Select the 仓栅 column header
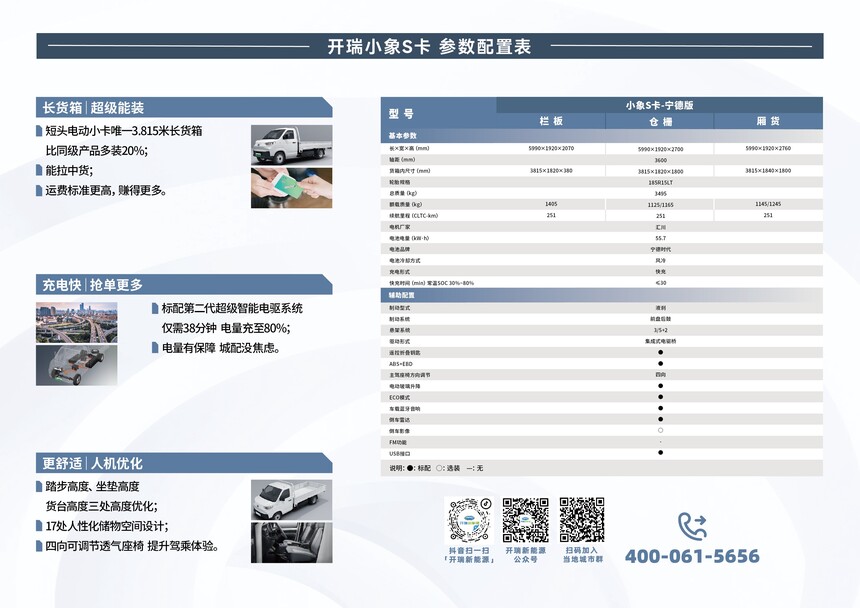Image resolution: width=860 pixels, height=608 pixels. point(660,121)
